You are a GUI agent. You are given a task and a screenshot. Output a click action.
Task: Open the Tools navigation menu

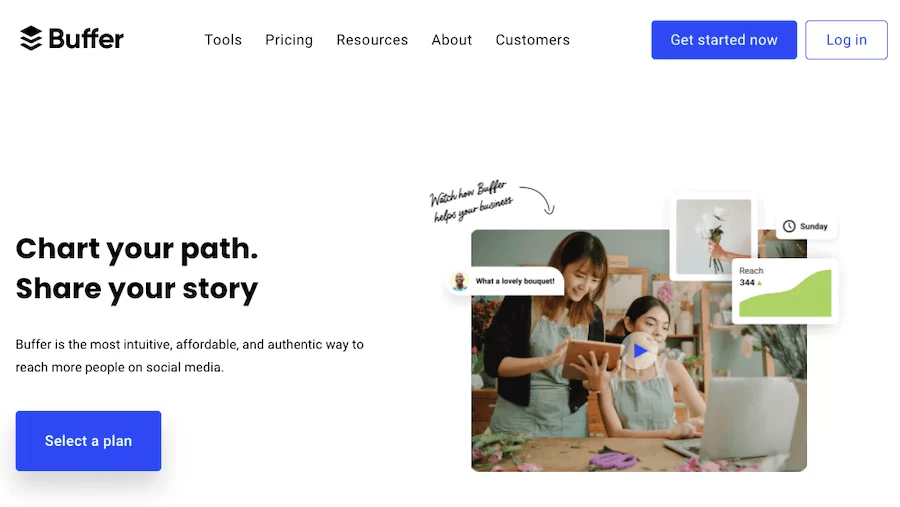pyautogui.click(x=223, y=40)
